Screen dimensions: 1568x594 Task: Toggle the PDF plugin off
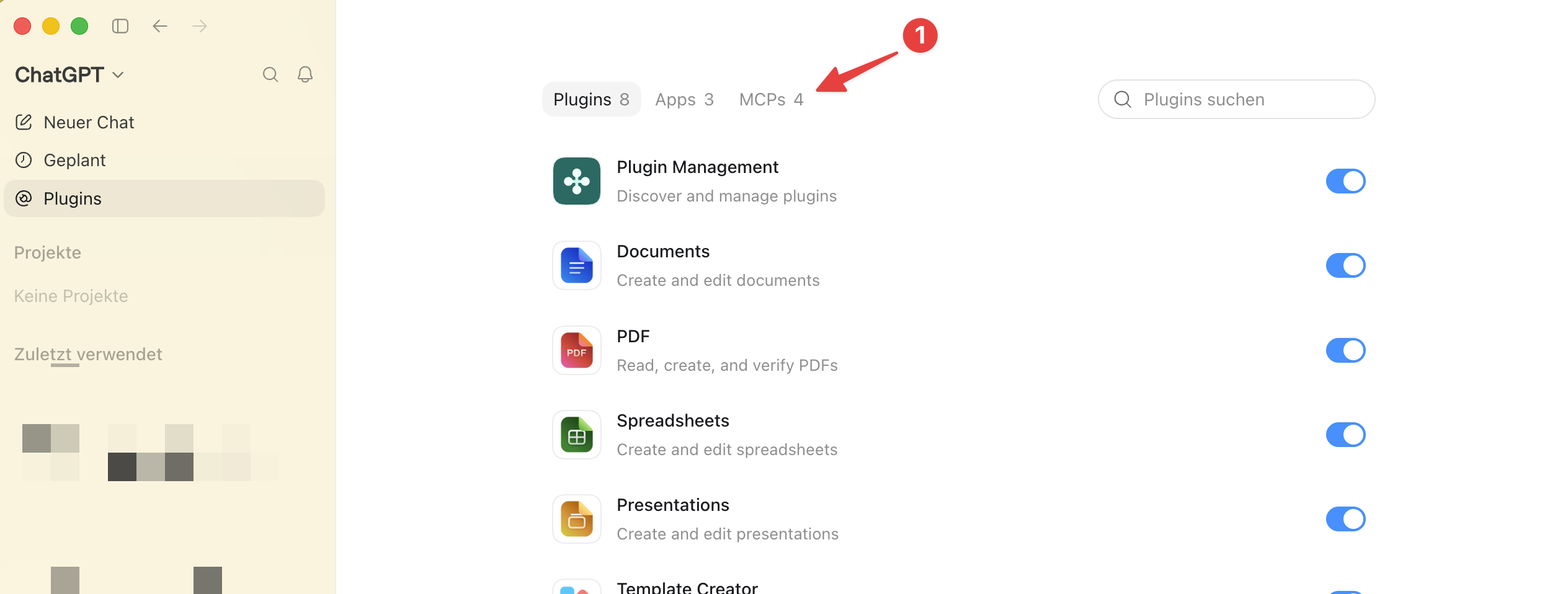point(1346,350)
